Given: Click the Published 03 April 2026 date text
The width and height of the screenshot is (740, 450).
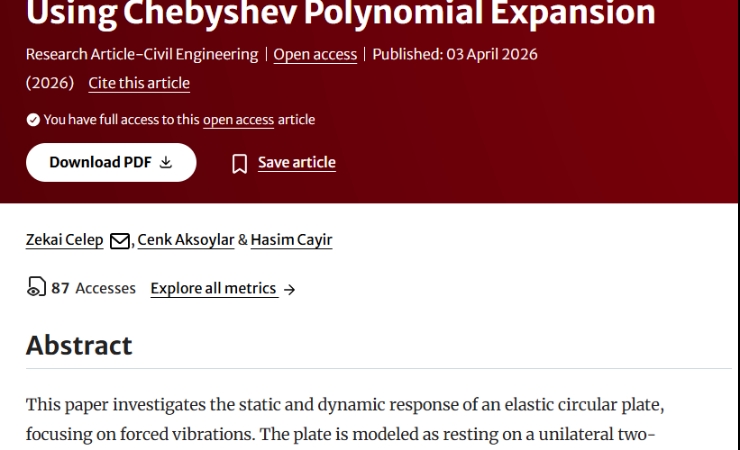Looking at the screenshot, I should [455, 54].
